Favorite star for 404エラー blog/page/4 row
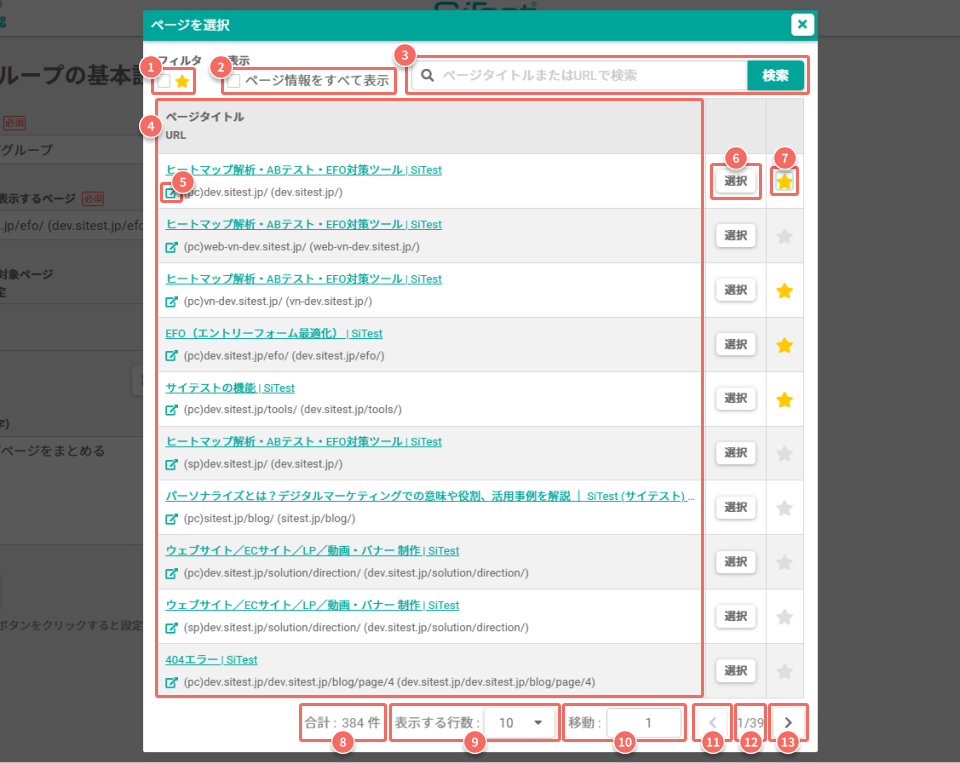Viewport: 960px width, 763px height. tap(784, 671)
